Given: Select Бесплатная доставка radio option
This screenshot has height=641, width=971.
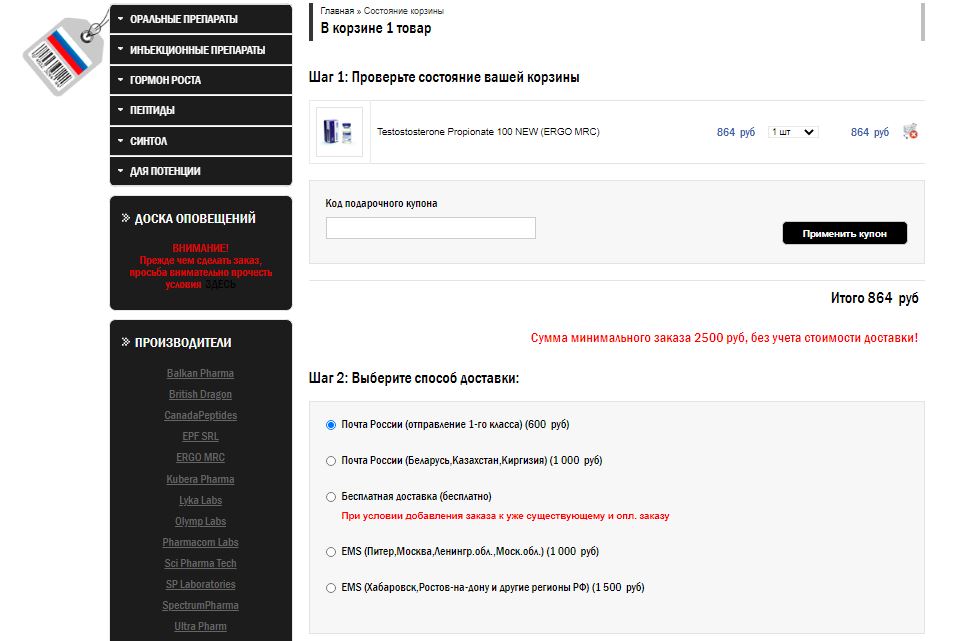Looking at the screenshot, I should 331,497.
